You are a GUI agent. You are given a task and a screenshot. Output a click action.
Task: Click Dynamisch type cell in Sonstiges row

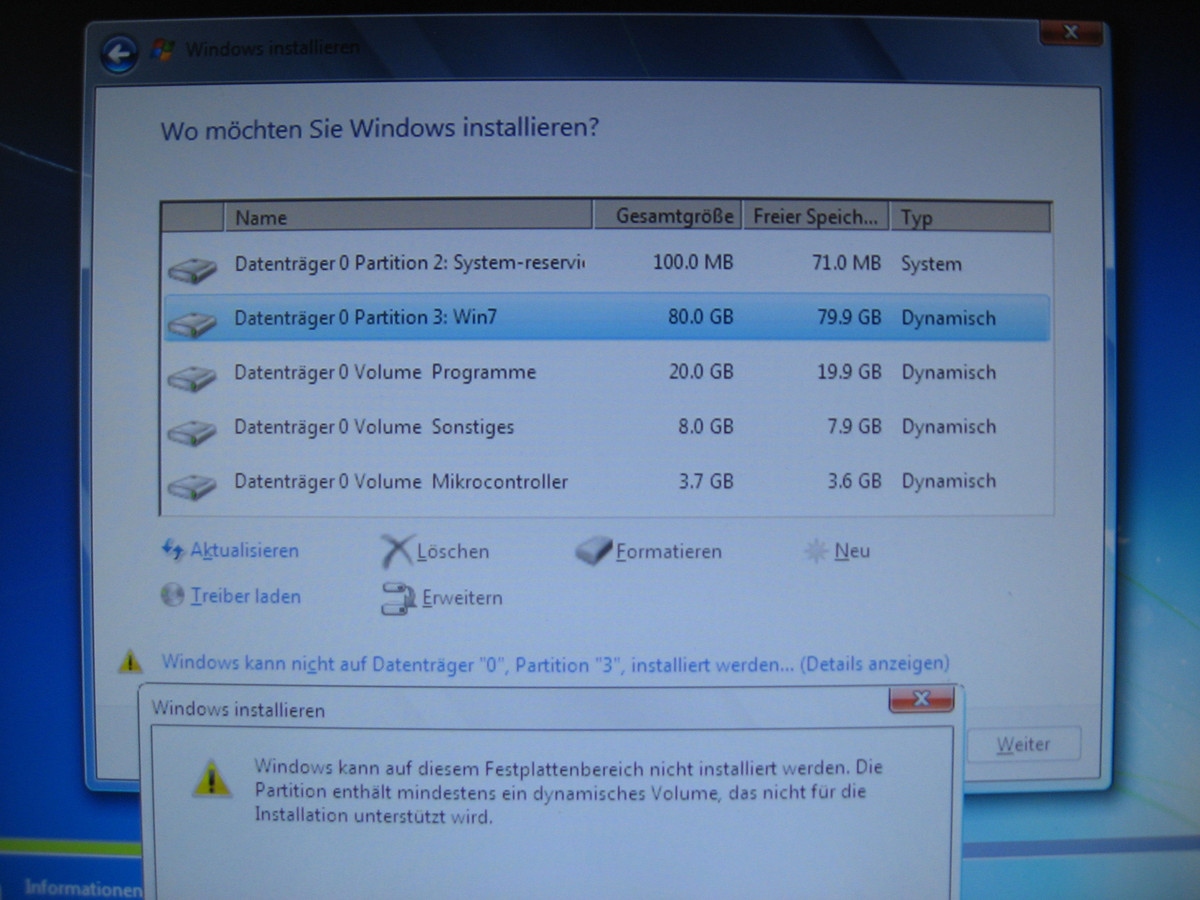(948, 426)
